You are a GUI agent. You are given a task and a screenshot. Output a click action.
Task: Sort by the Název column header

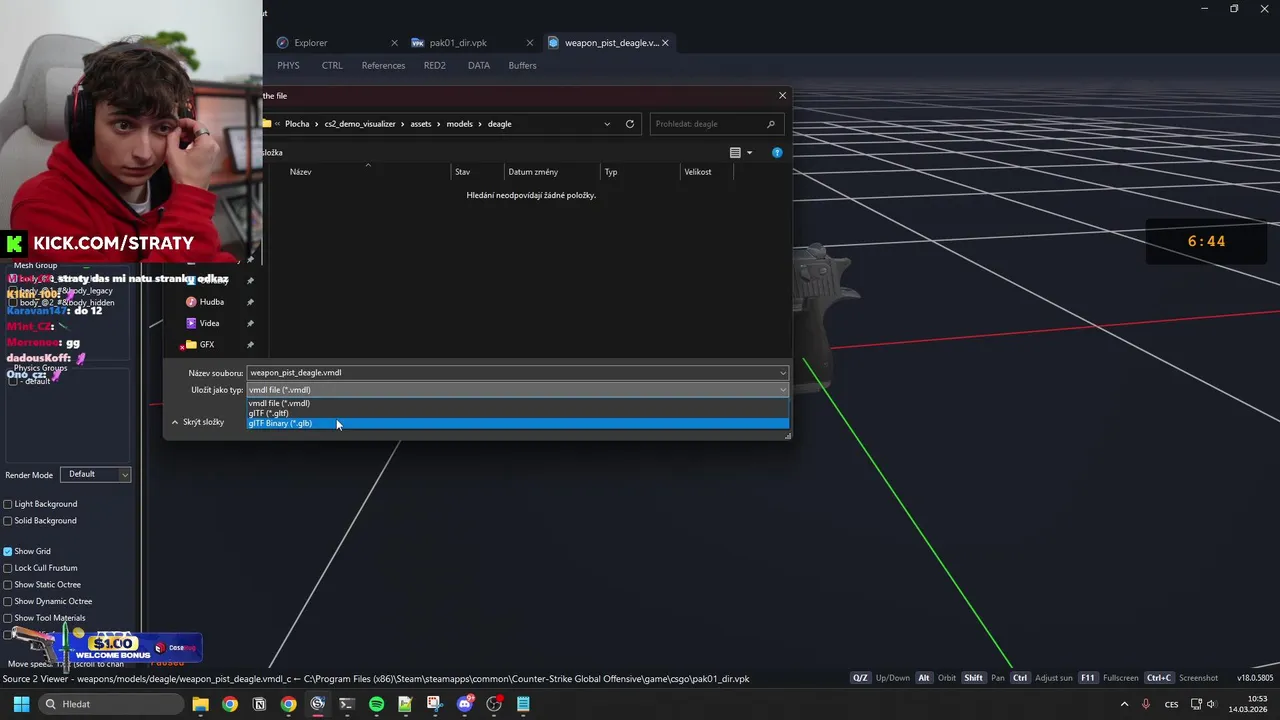[x=300, y=172]
